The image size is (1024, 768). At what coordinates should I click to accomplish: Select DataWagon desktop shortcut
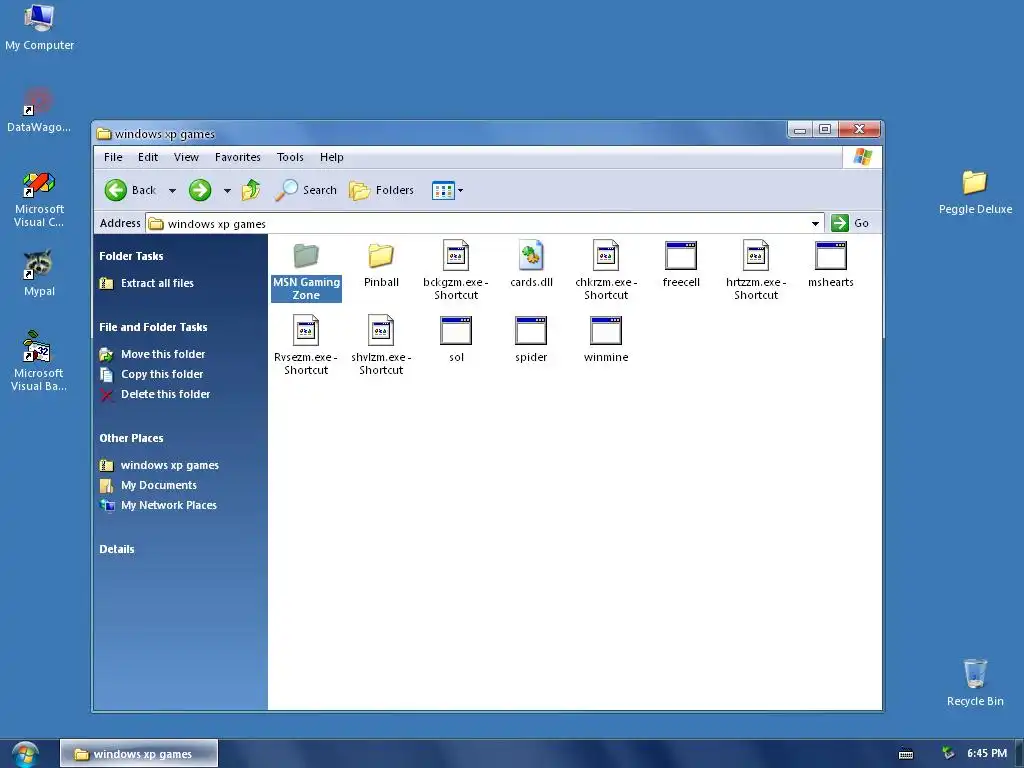(39, 110)
